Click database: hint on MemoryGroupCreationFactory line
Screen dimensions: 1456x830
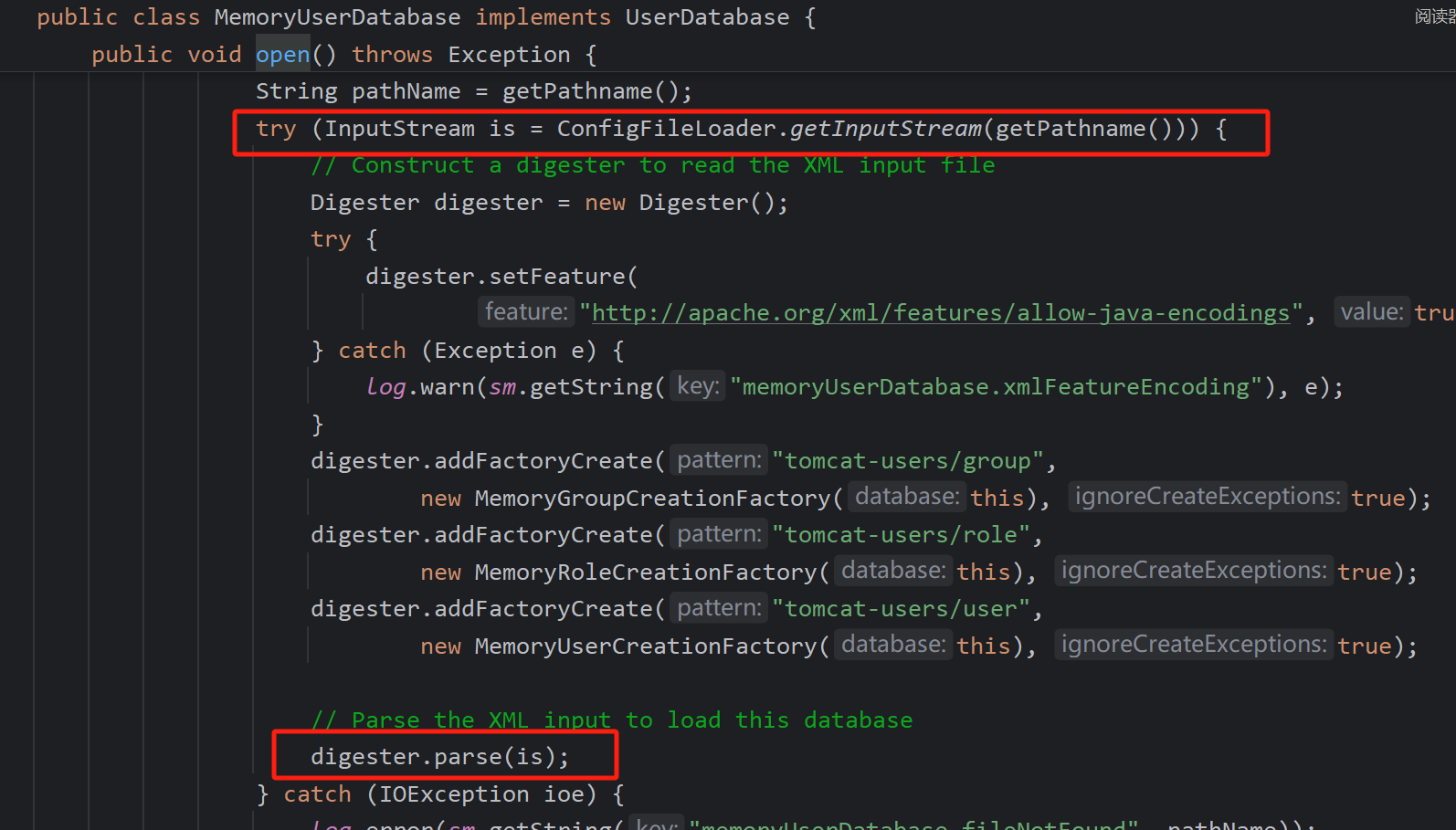[x=907, y=497]
